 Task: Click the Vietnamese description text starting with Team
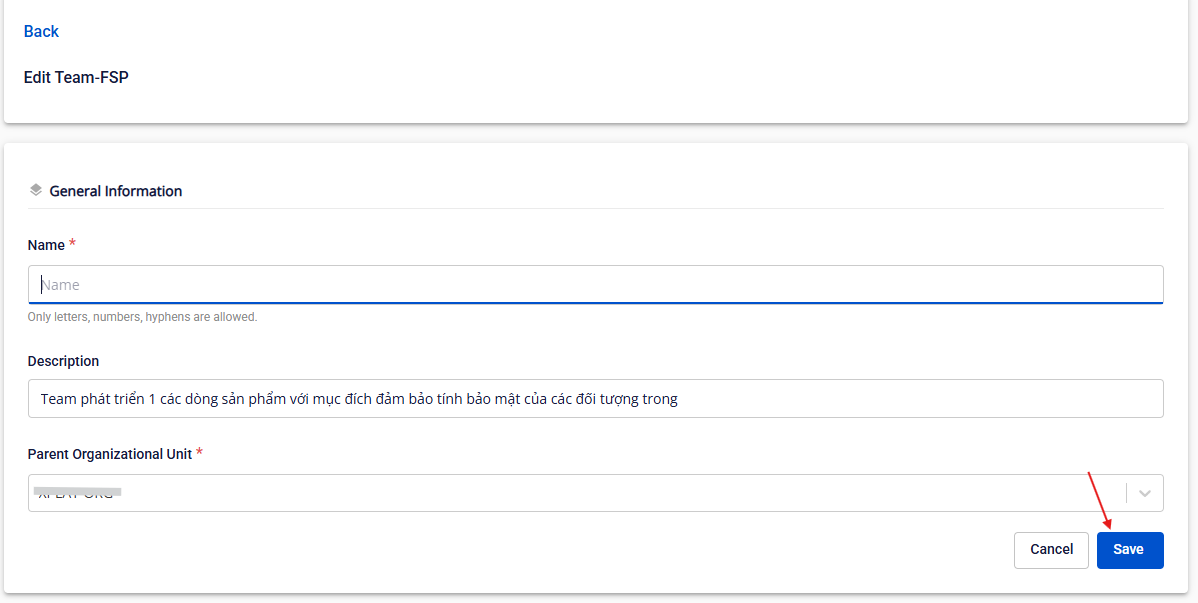tap(358, 399)
